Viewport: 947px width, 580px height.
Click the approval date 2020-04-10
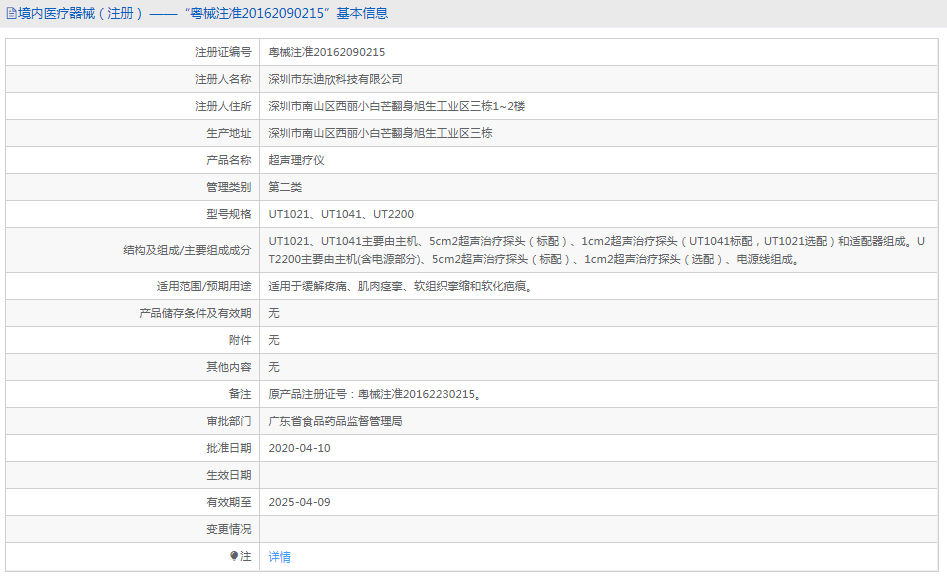pyautogui.click(x=299, y=448)
